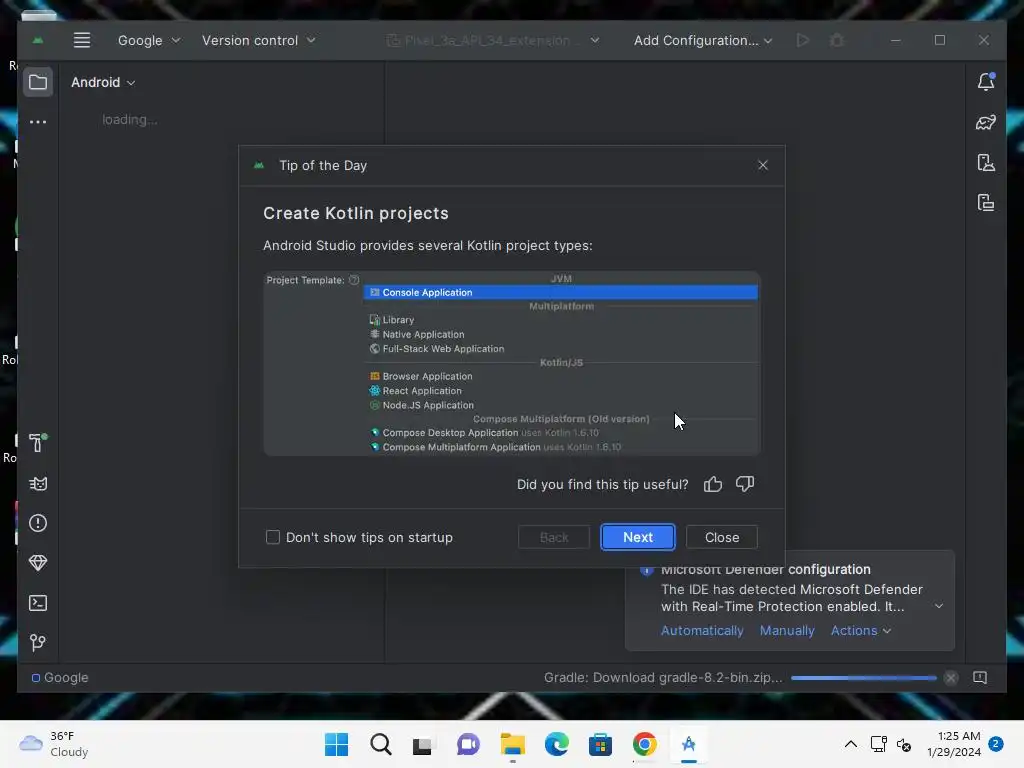Viewport: 1024px width, 768px height.
Task: Open the weather widget showing 36°F
Action: [54, 744]
